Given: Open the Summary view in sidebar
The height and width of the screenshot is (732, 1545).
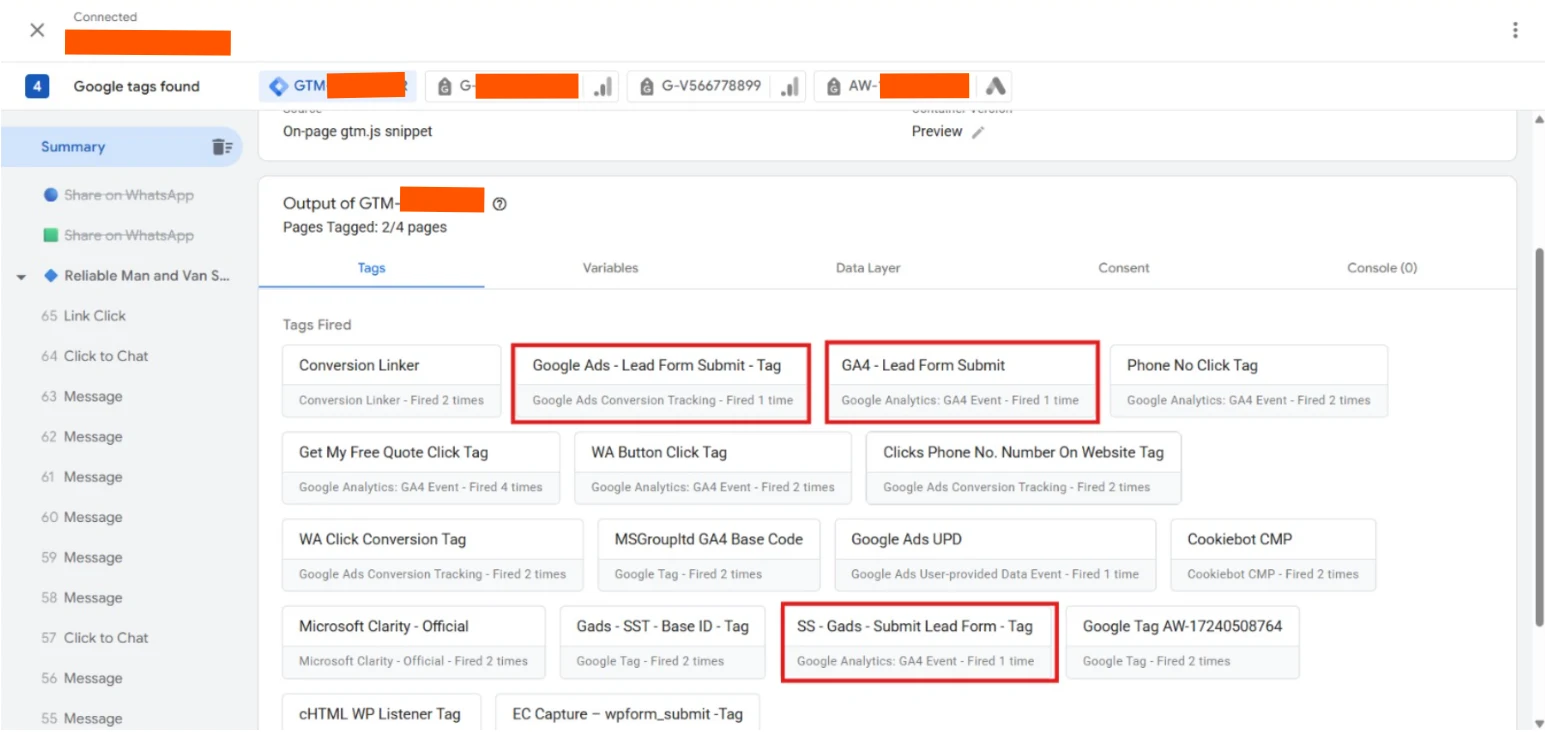Looking at the screenshot, I should coord(120,147).
